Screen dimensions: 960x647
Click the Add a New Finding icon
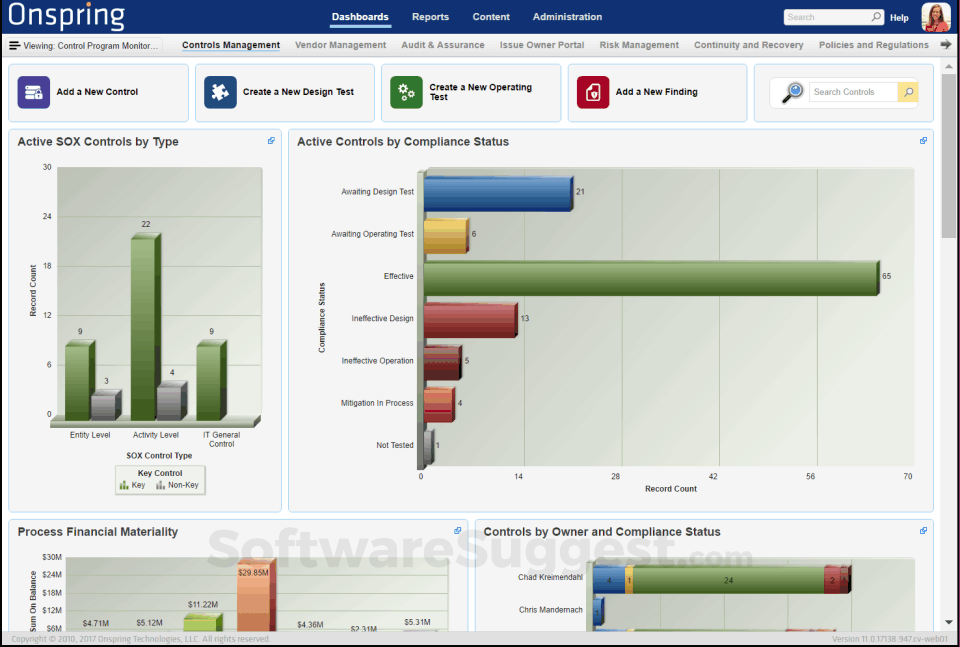[593, 92]
